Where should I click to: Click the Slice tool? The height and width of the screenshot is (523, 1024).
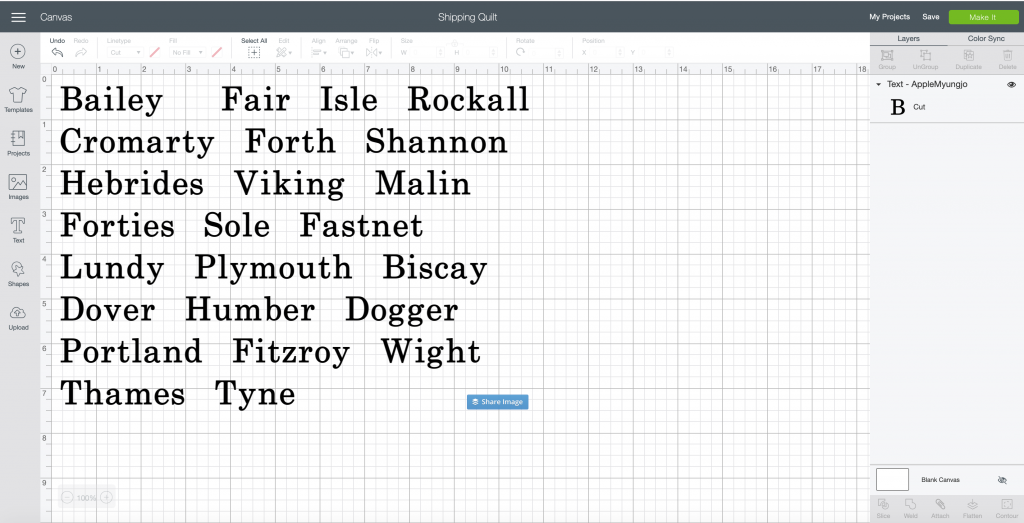pyautogui.click(x=884, y=508)
